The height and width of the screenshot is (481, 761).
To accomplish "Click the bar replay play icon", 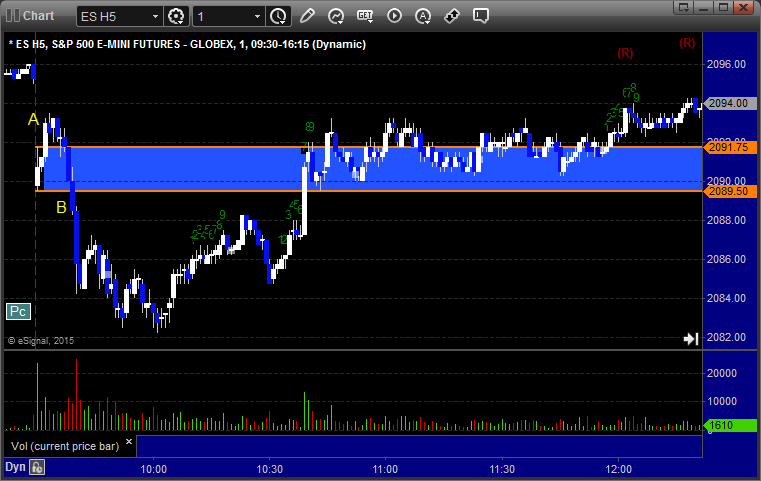I will tap(394, 16).
